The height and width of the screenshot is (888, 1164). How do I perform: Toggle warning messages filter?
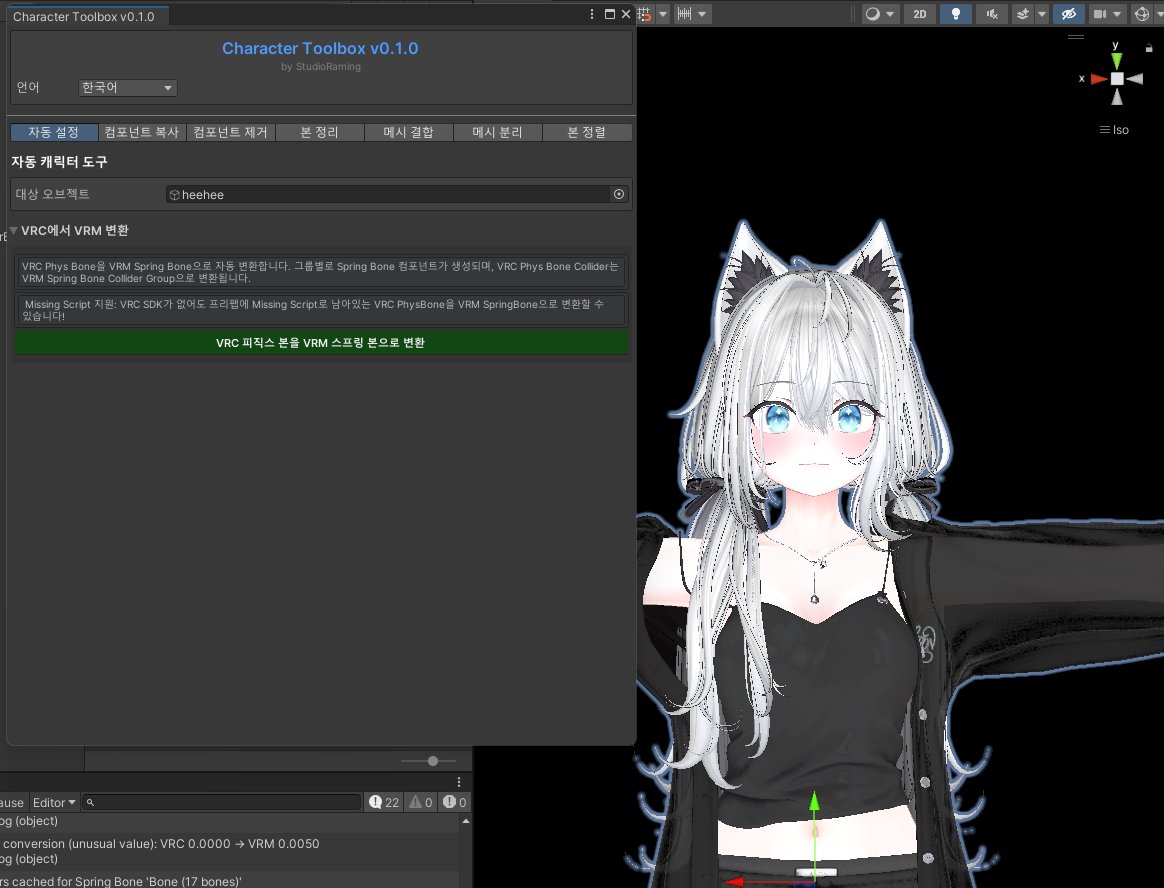point(420,803)
